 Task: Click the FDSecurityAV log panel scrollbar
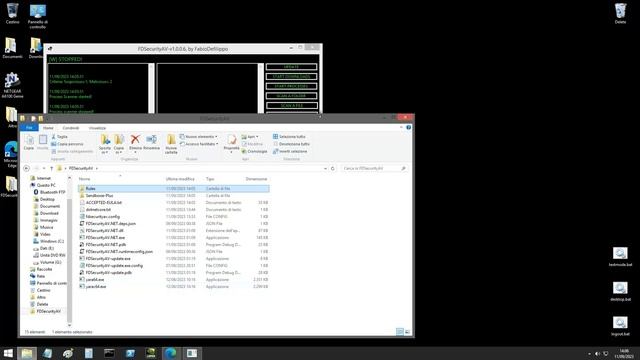tap(151, 88)
